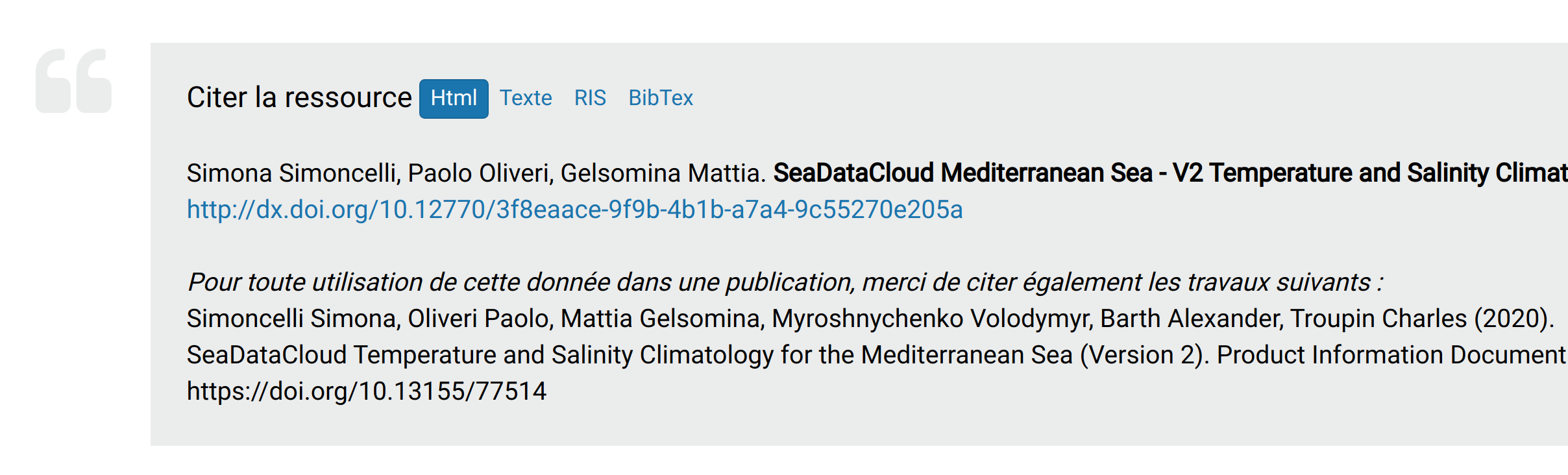Click the bold SeaDataCloud Mediterranean Sea title
This screenshot has height=475, width=1568.
1170,173
